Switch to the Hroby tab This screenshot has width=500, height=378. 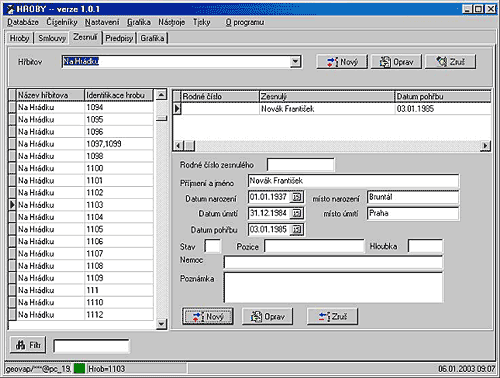(20, 38)
